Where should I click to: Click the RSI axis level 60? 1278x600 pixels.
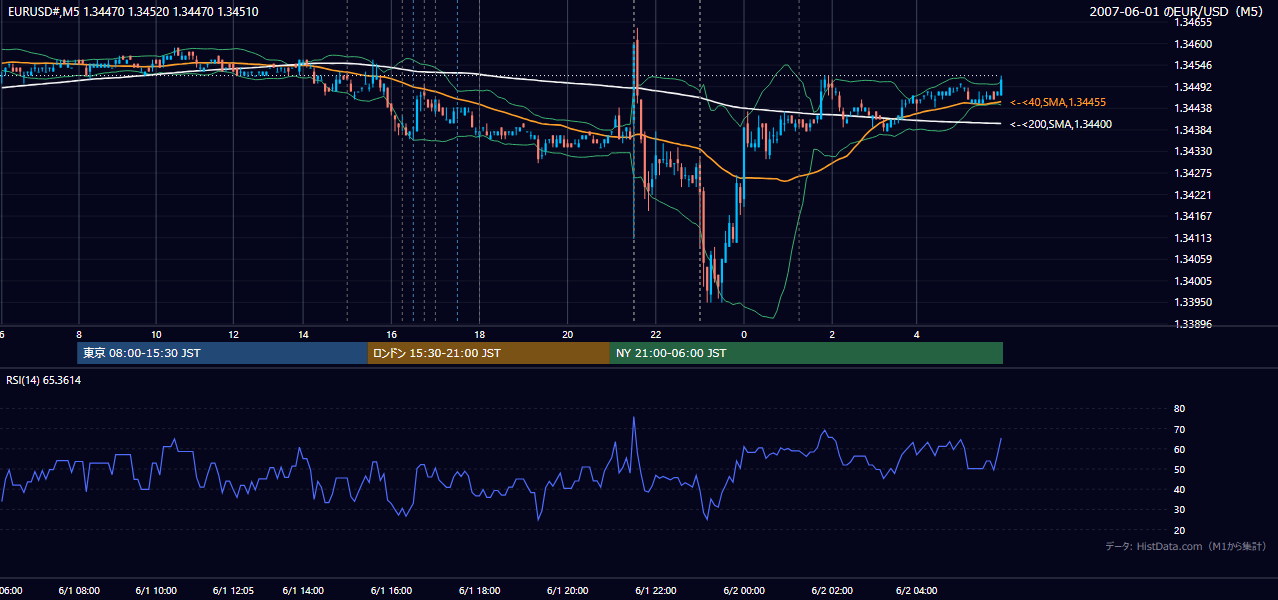1179,449
